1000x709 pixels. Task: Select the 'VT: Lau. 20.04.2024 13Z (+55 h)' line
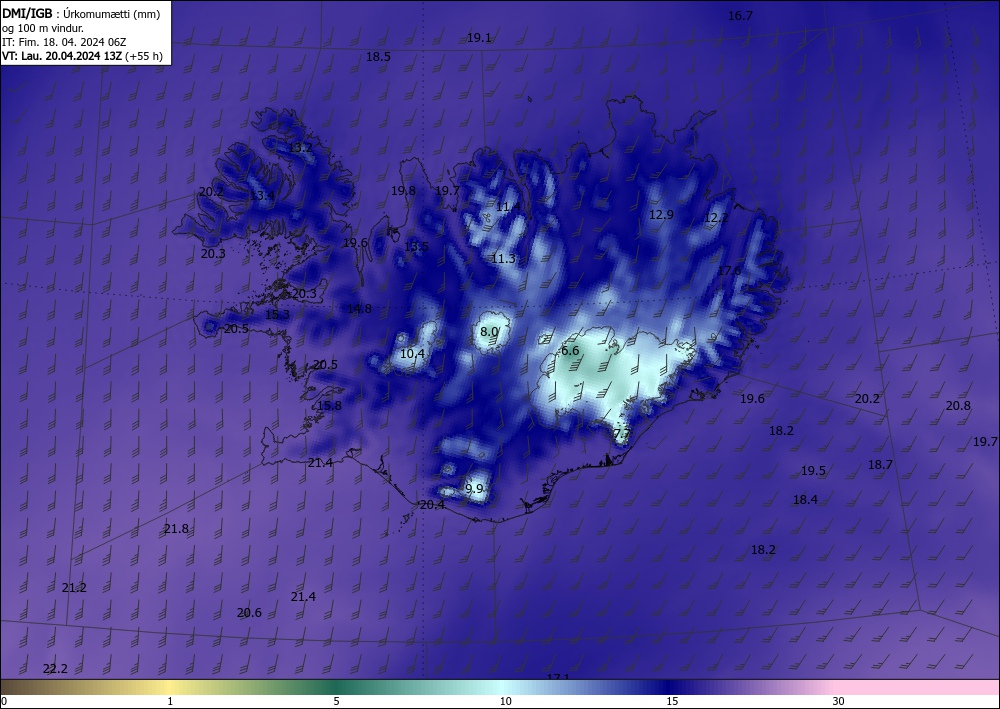point(82,56)
